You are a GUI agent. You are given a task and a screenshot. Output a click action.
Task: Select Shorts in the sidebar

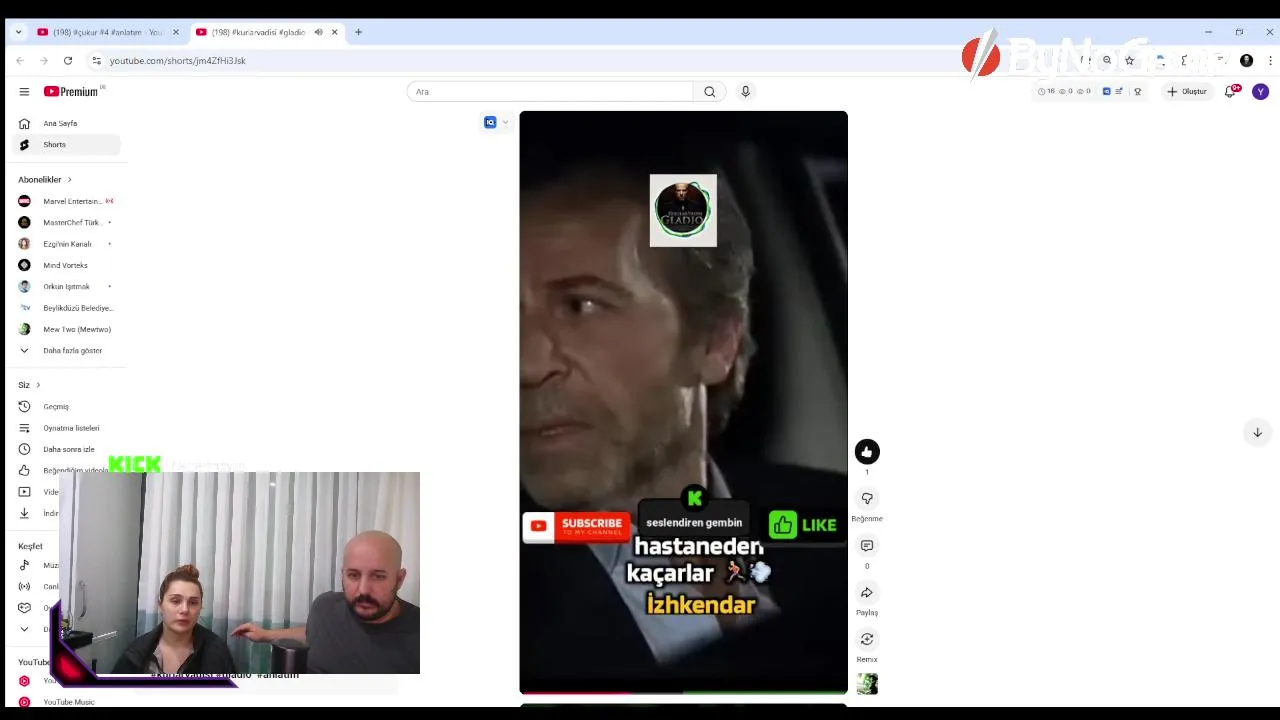66,145
